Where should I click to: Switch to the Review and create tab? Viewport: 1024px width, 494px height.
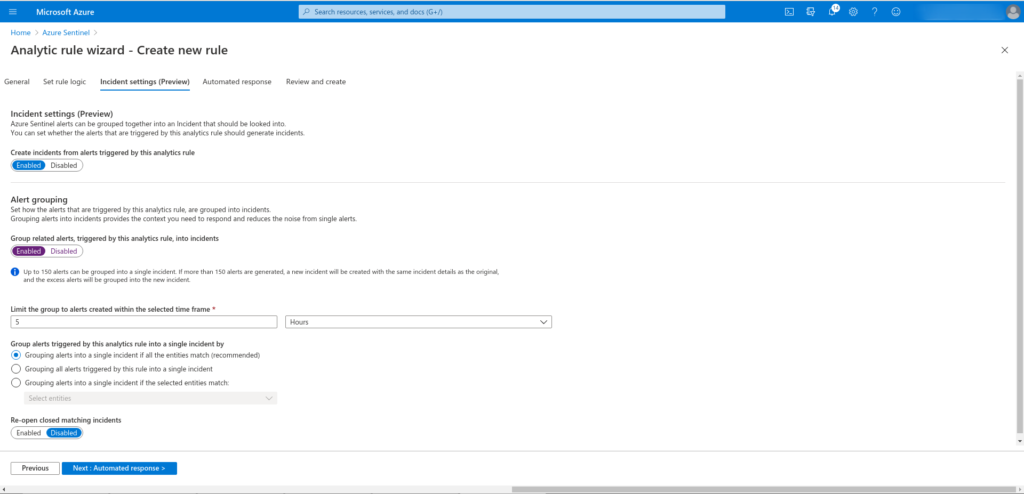click(316, 82)
